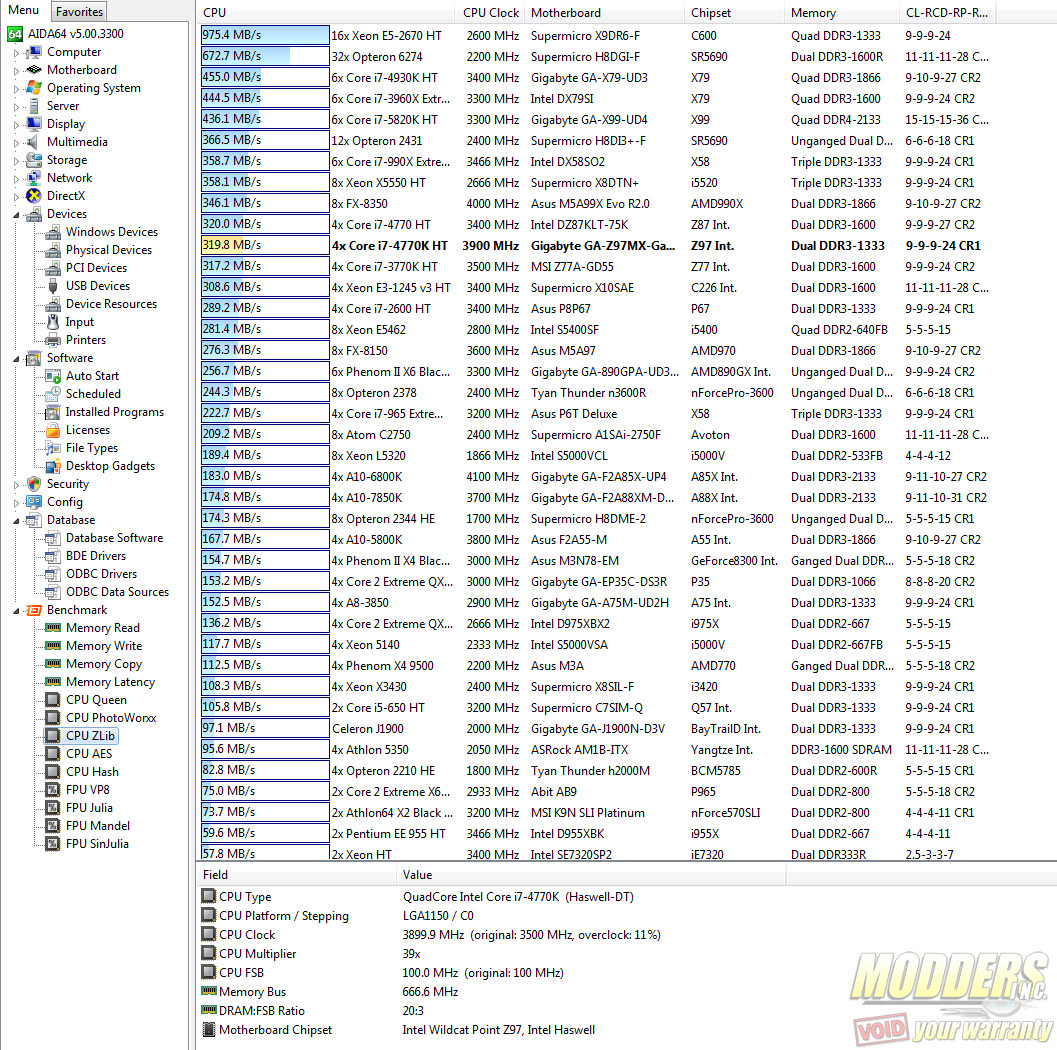Open the DirectX icon

(34, 195)
